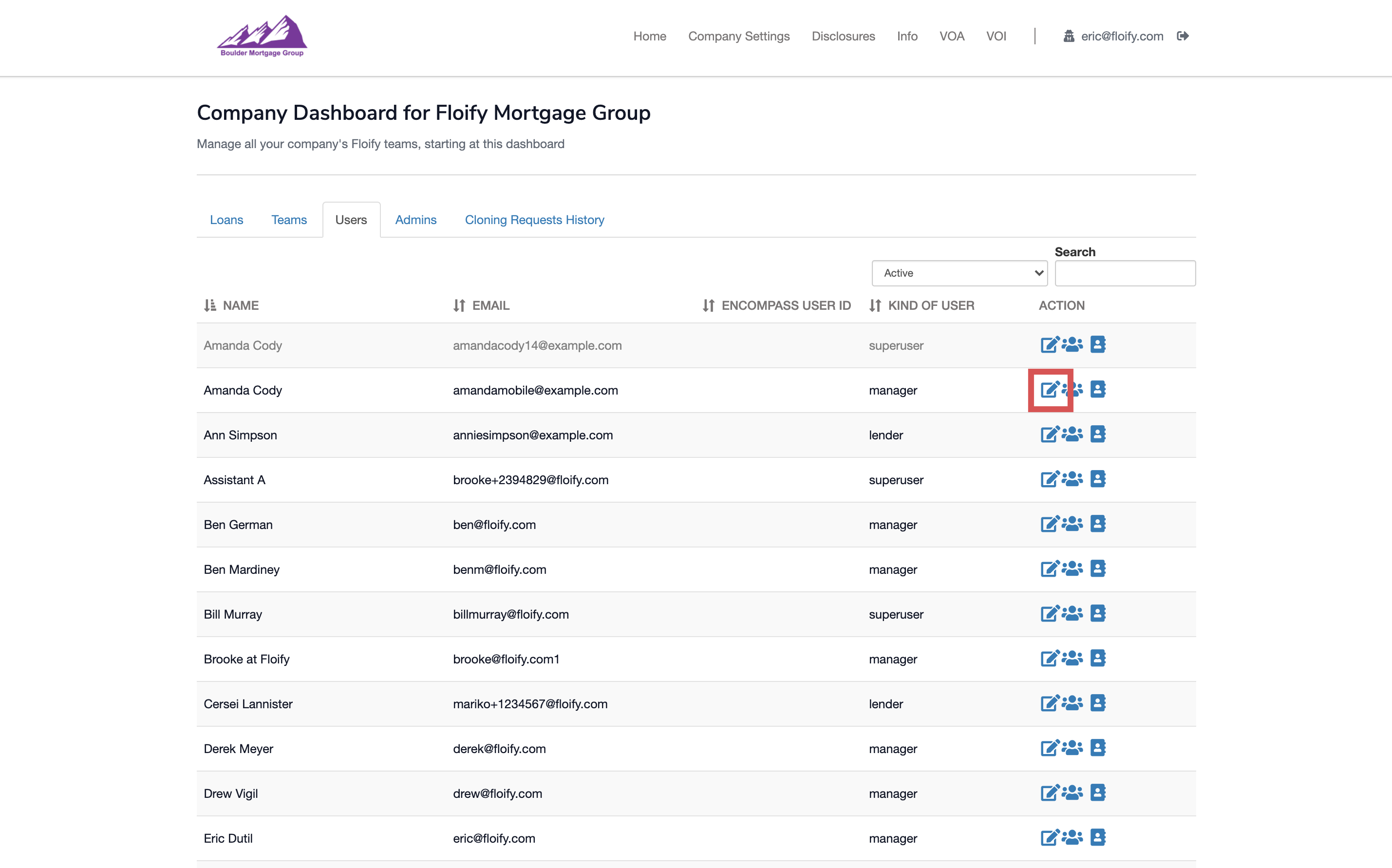Click email anniesimpson@example.com
1392x868 pixels.
click(533, 435)
